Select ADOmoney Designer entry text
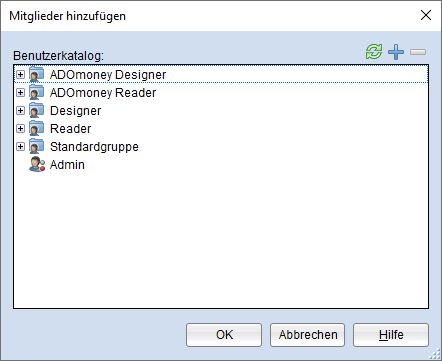442x361 pixels. click(108, 75)
